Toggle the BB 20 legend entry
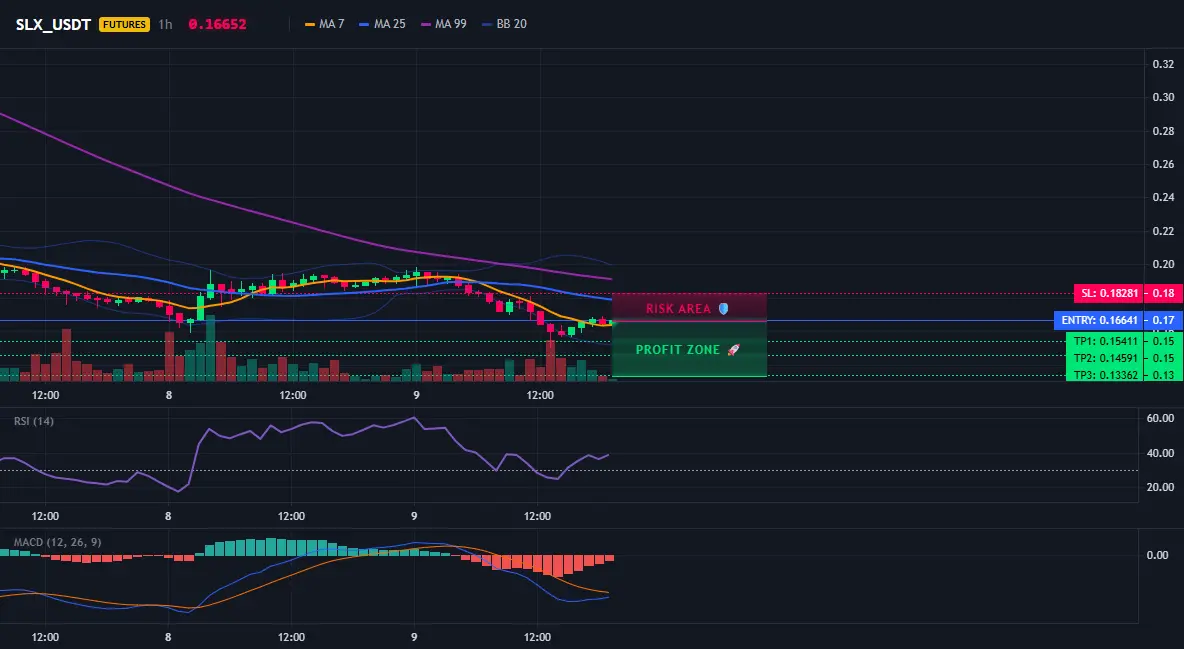Image resolution: width=1184 pixels, height=649 pixels. tap(504, 24)
